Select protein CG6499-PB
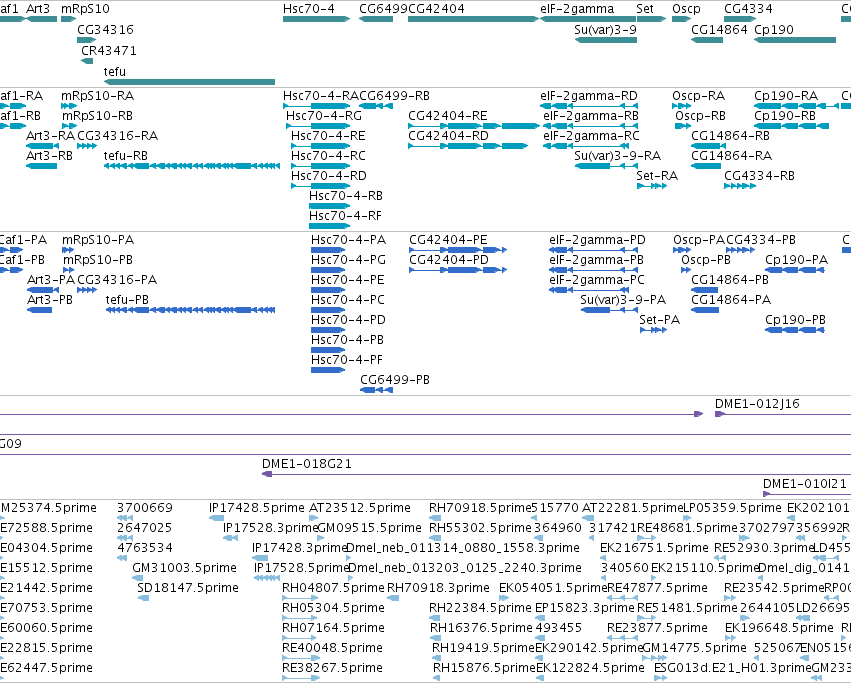Screen dimensions: 851x683 [x=376, y=390]
